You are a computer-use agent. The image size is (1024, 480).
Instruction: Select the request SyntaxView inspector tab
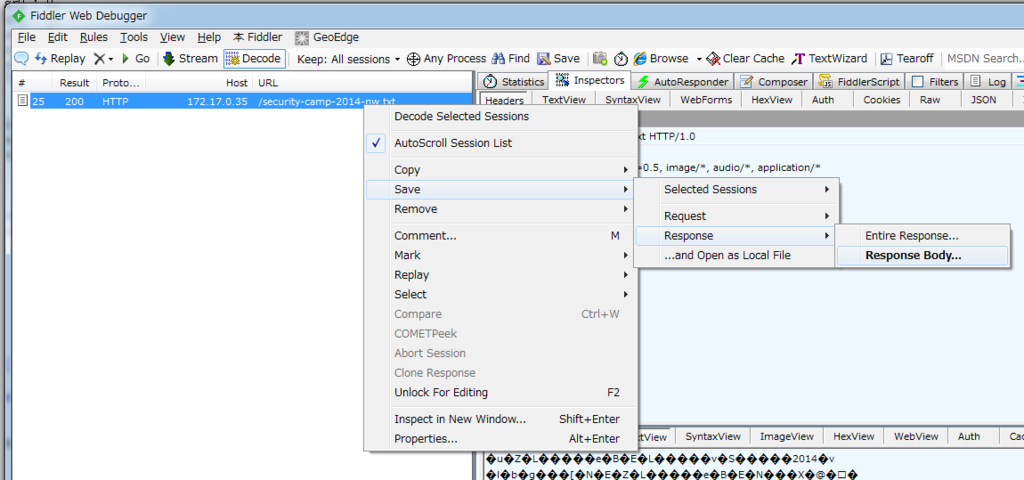(x=633, y=100)
